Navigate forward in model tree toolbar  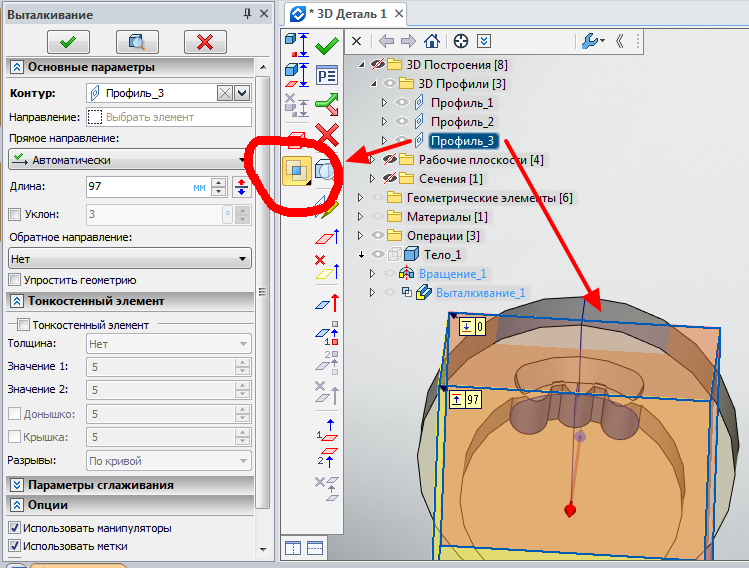tap(408, 41)
